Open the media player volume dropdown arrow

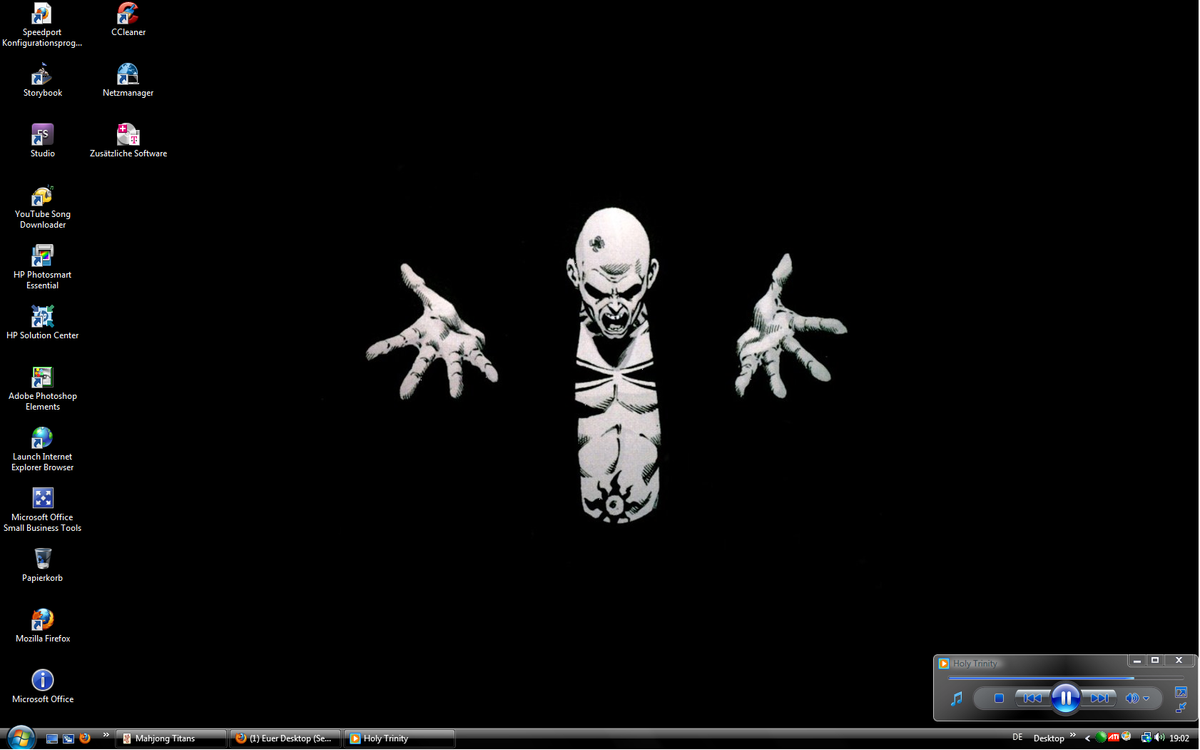coord(1146,698)
